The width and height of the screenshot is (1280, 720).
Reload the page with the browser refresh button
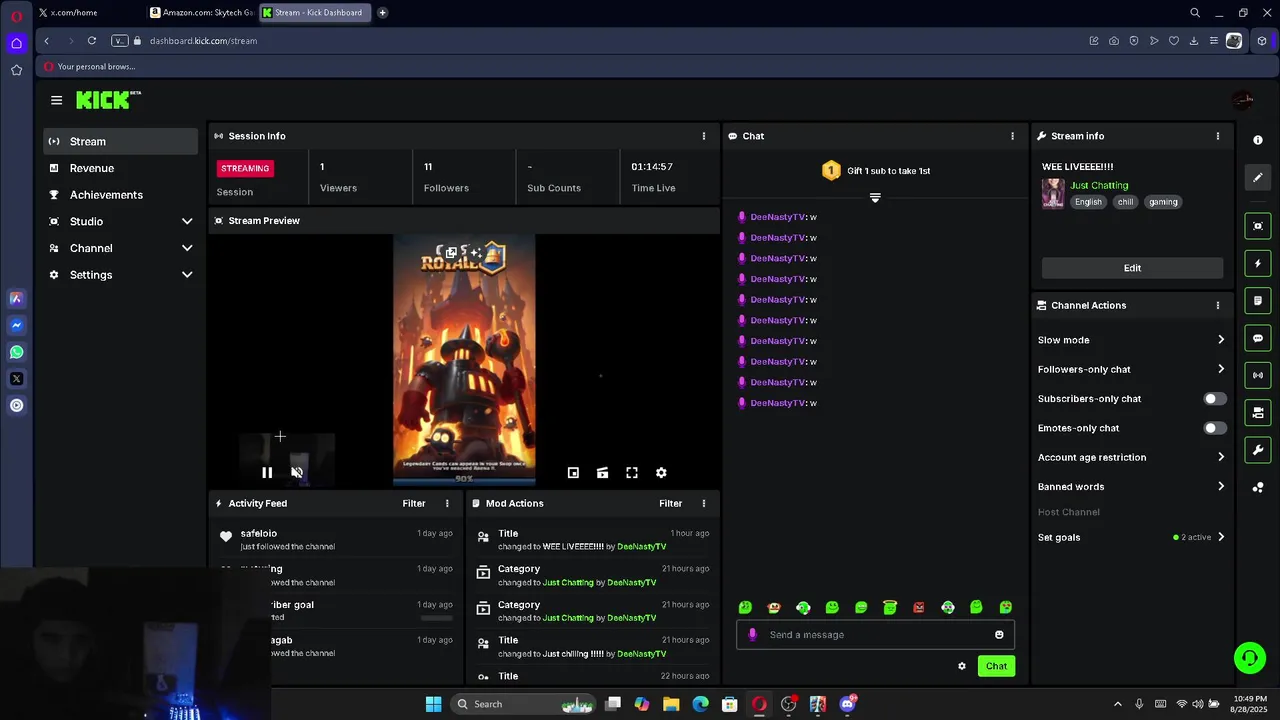pos(92,41)
